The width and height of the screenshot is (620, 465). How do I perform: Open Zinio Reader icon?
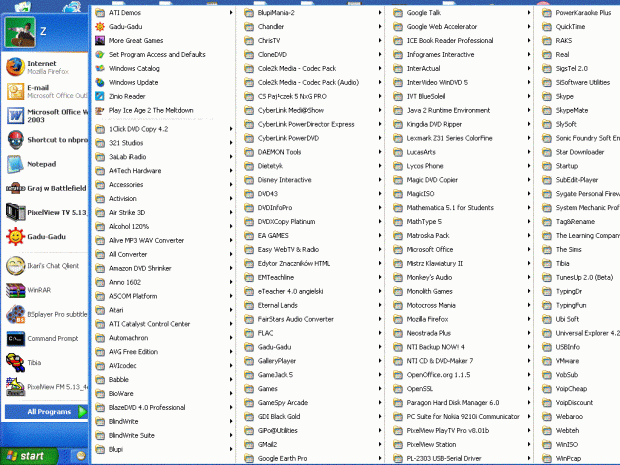point(100,96)
